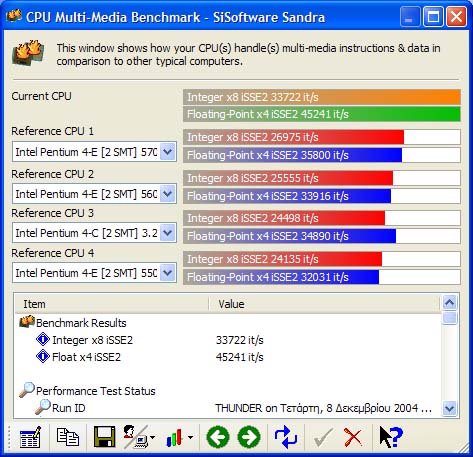Click the Value column header
473x457 pixels.
tap(324, 304)
